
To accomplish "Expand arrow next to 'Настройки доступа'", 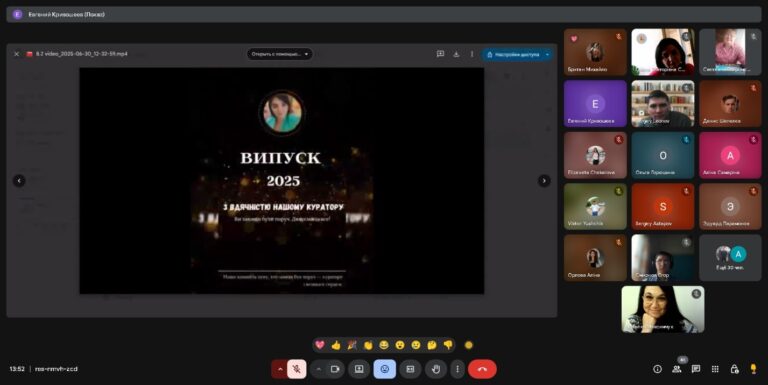I will [x=548, y=54].
